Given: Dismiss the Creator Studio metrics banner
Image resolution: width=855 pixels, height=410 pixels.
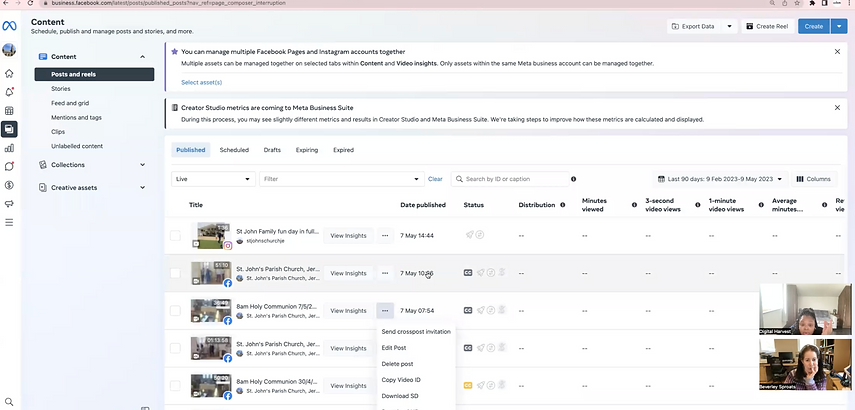Looking at the screenshot, I should [x=838, y=107].
